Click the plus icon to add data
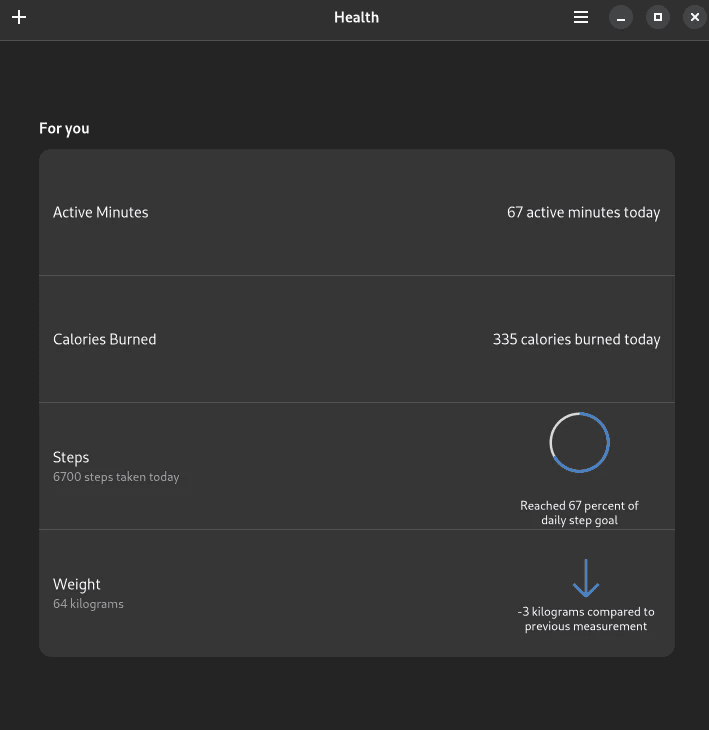The image size is (709, 730). pyautogui.click(x=19, y=17)
